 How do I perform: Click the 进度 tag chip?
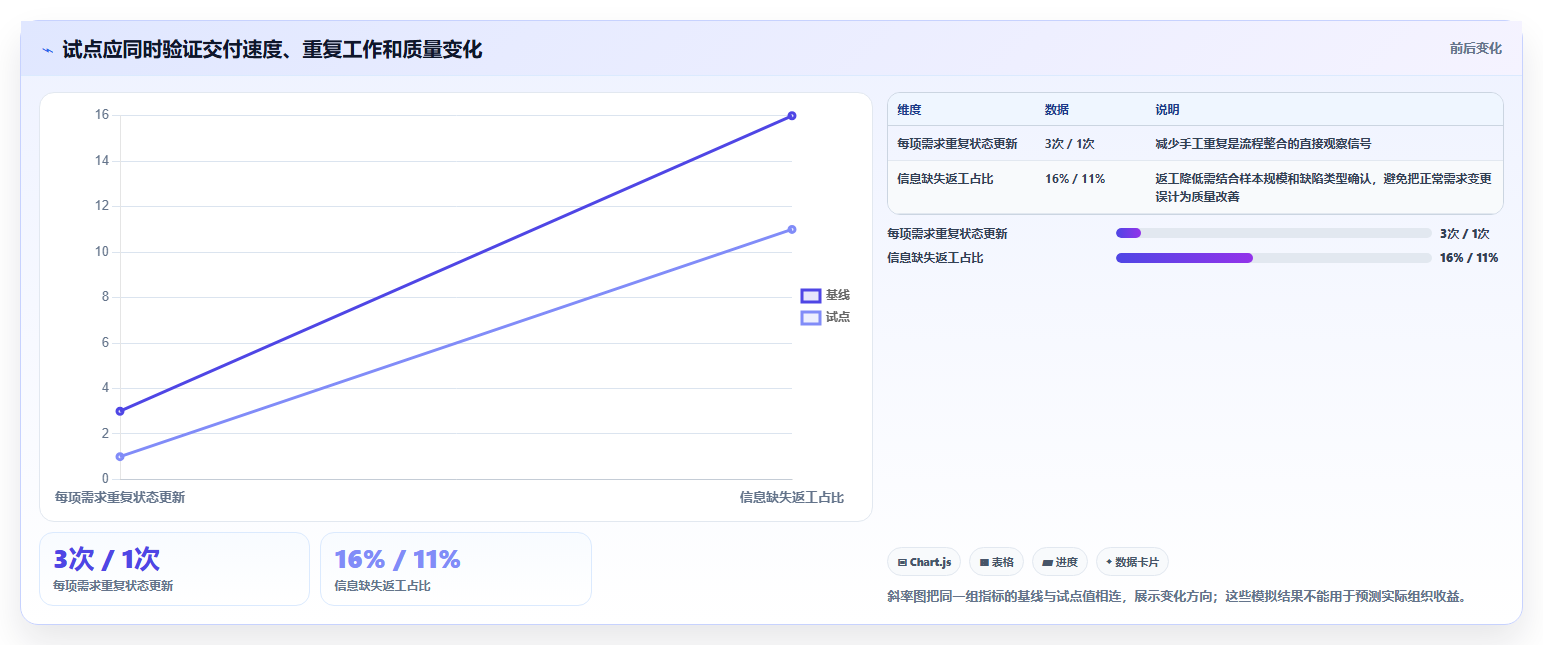pos(1060,562)
